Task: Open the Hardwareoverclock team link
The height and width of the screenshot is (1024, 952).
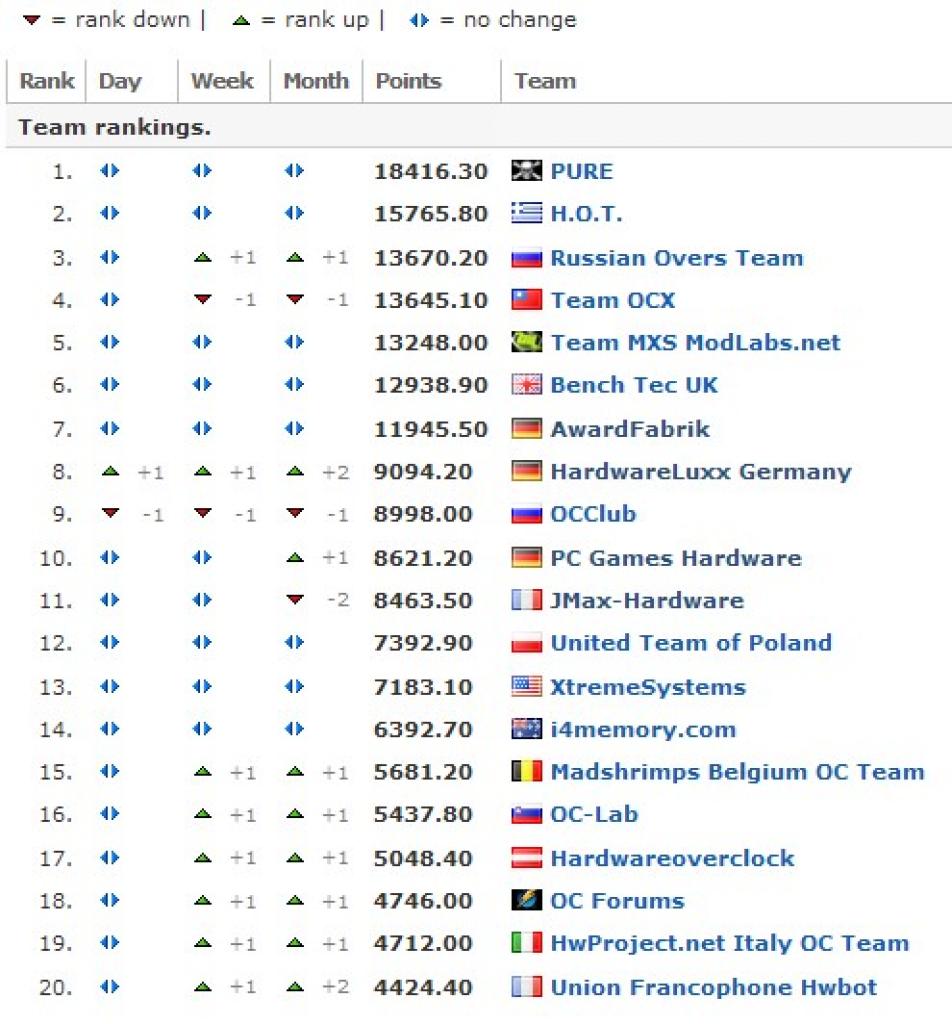Action: pos(673,858)
